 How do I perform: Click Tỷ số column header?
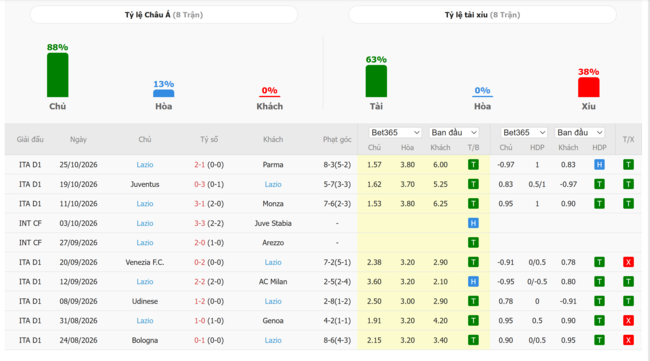209,139
